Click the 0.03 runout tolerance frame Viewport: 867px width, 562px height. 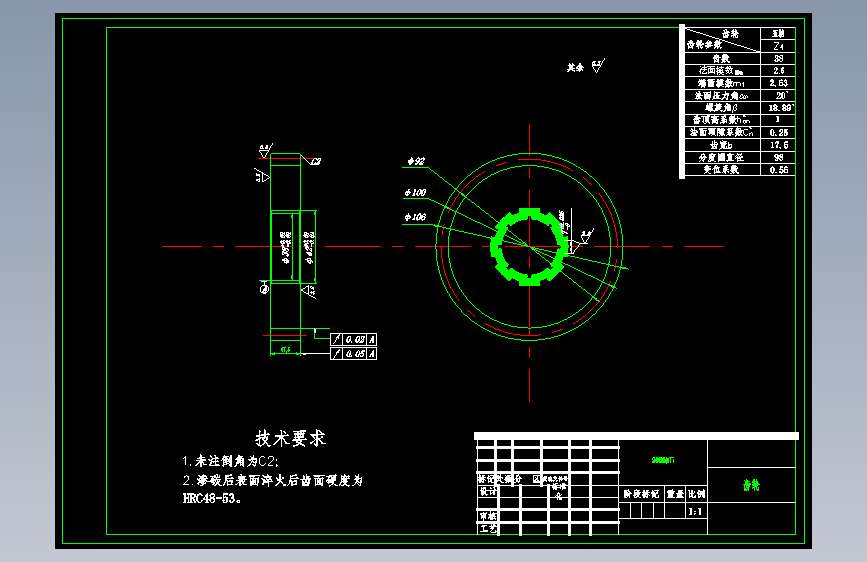(x=353, y=339)
